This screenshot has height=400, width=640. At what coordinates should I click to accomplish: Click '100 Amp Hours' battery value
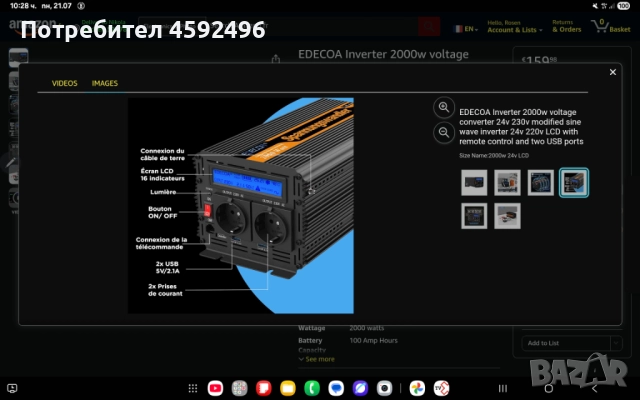pyautogui.click(x=373, y=340)
